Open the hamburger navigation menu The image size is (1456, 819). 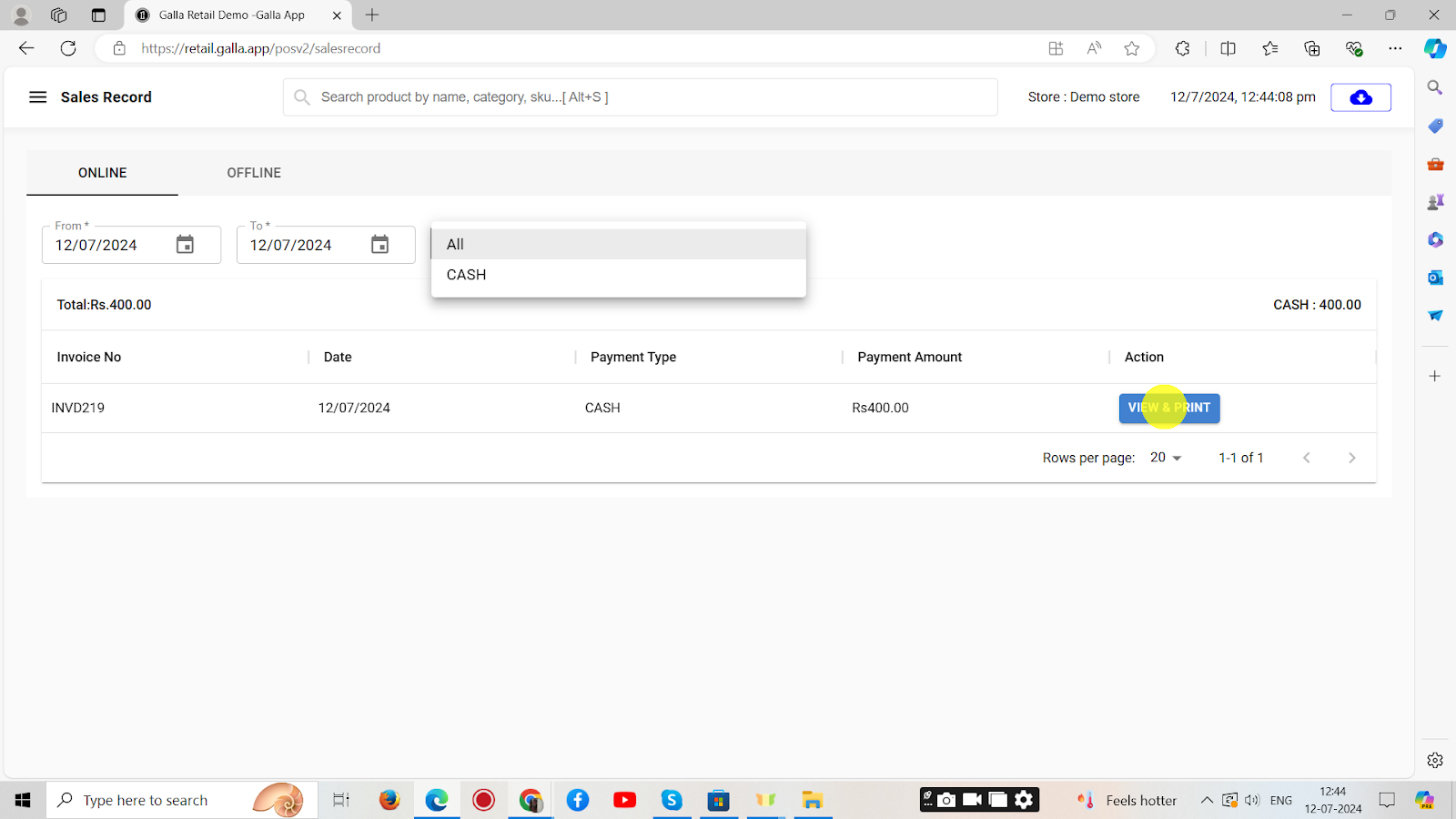[x=37, y=97]
